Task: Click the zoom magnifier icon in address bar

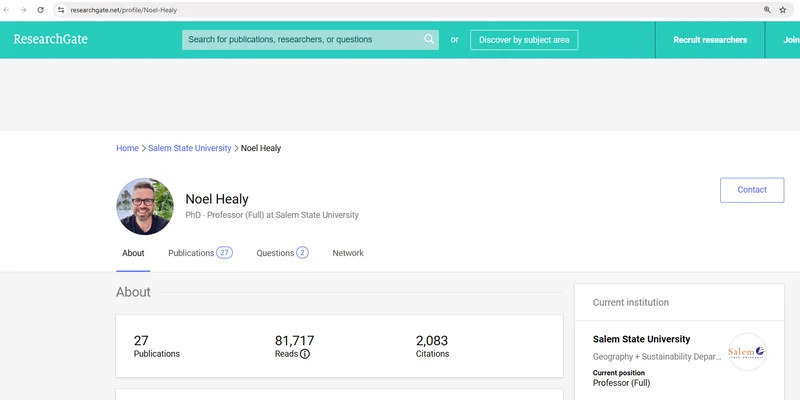Action: click(x=768, y=9)
